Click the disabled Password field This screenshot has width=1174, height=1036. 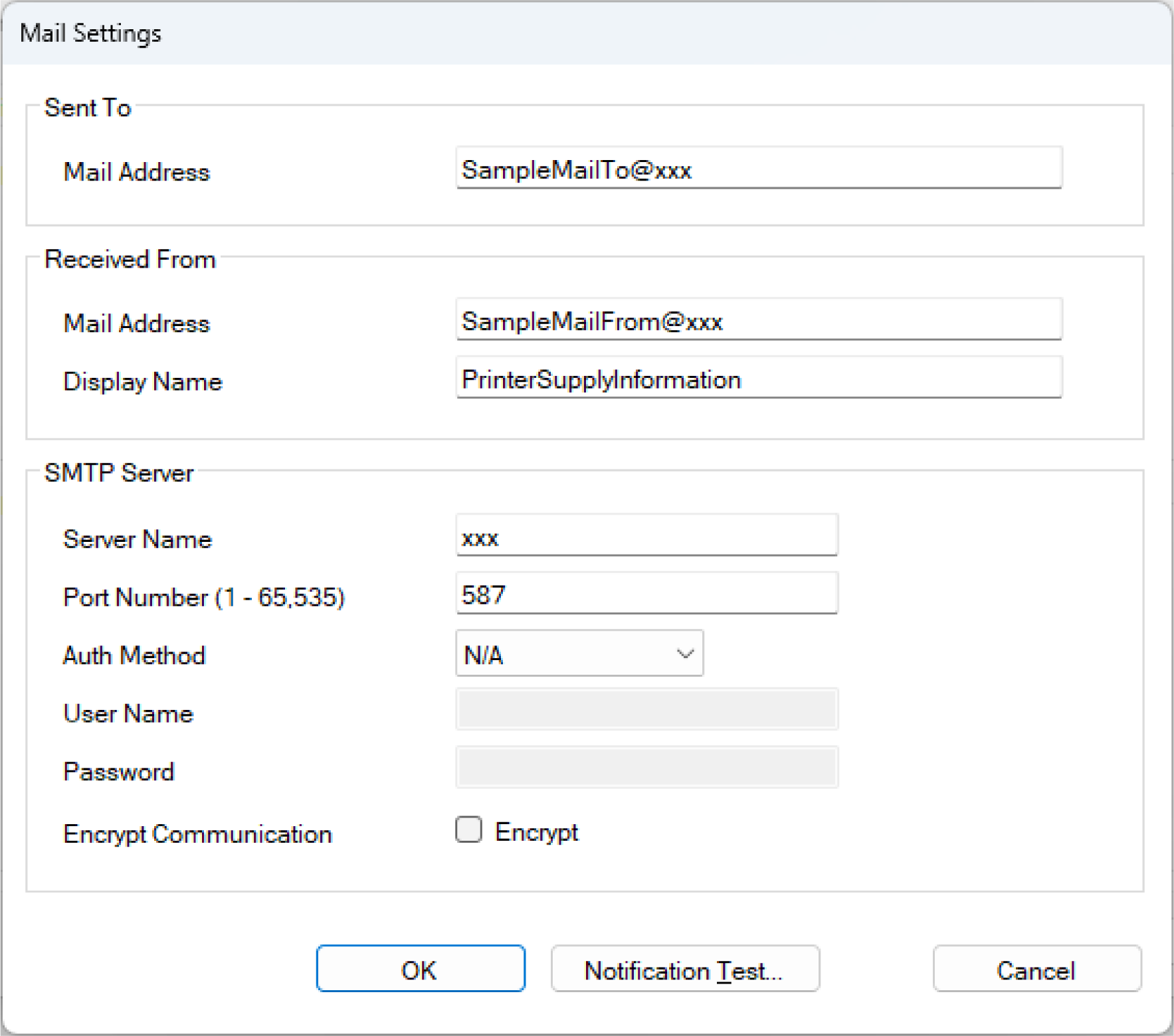click(646, 768)
